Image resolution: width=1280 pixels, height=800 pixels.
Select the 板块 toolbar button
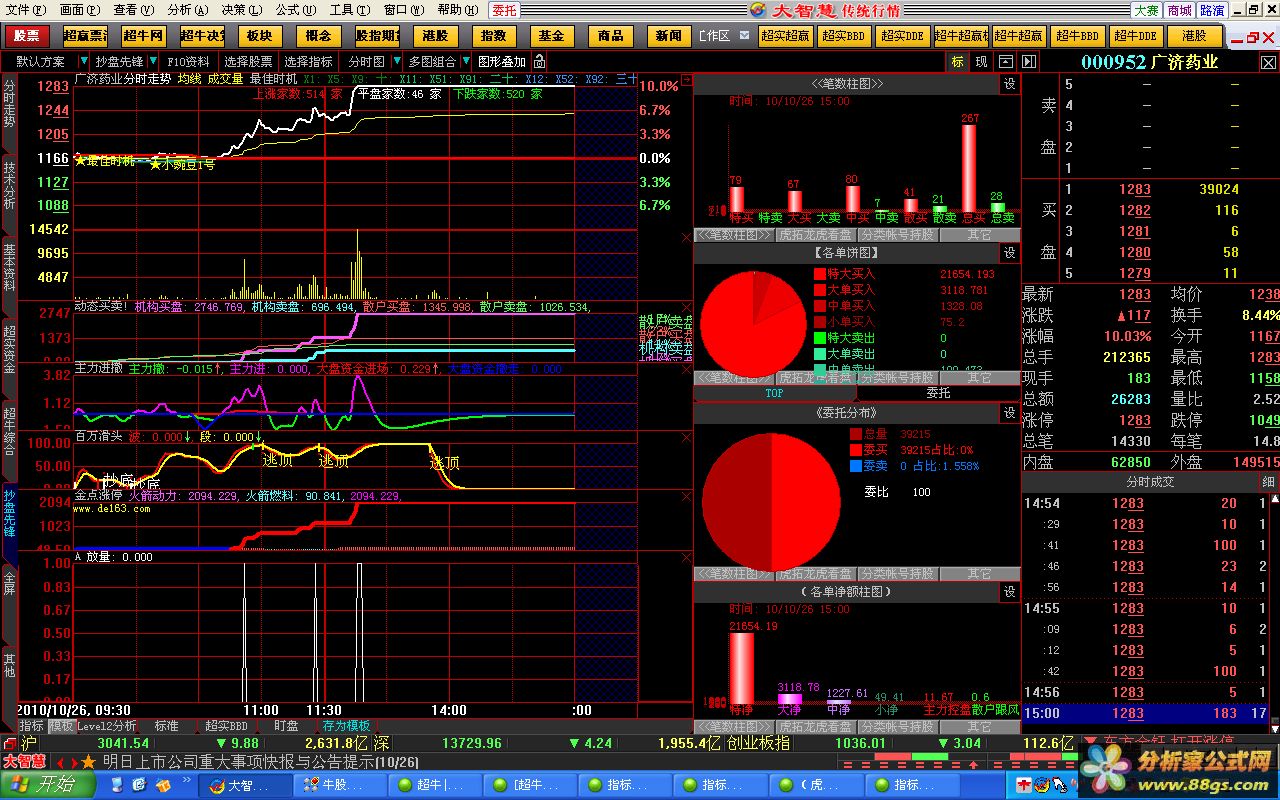coord(259,36)
